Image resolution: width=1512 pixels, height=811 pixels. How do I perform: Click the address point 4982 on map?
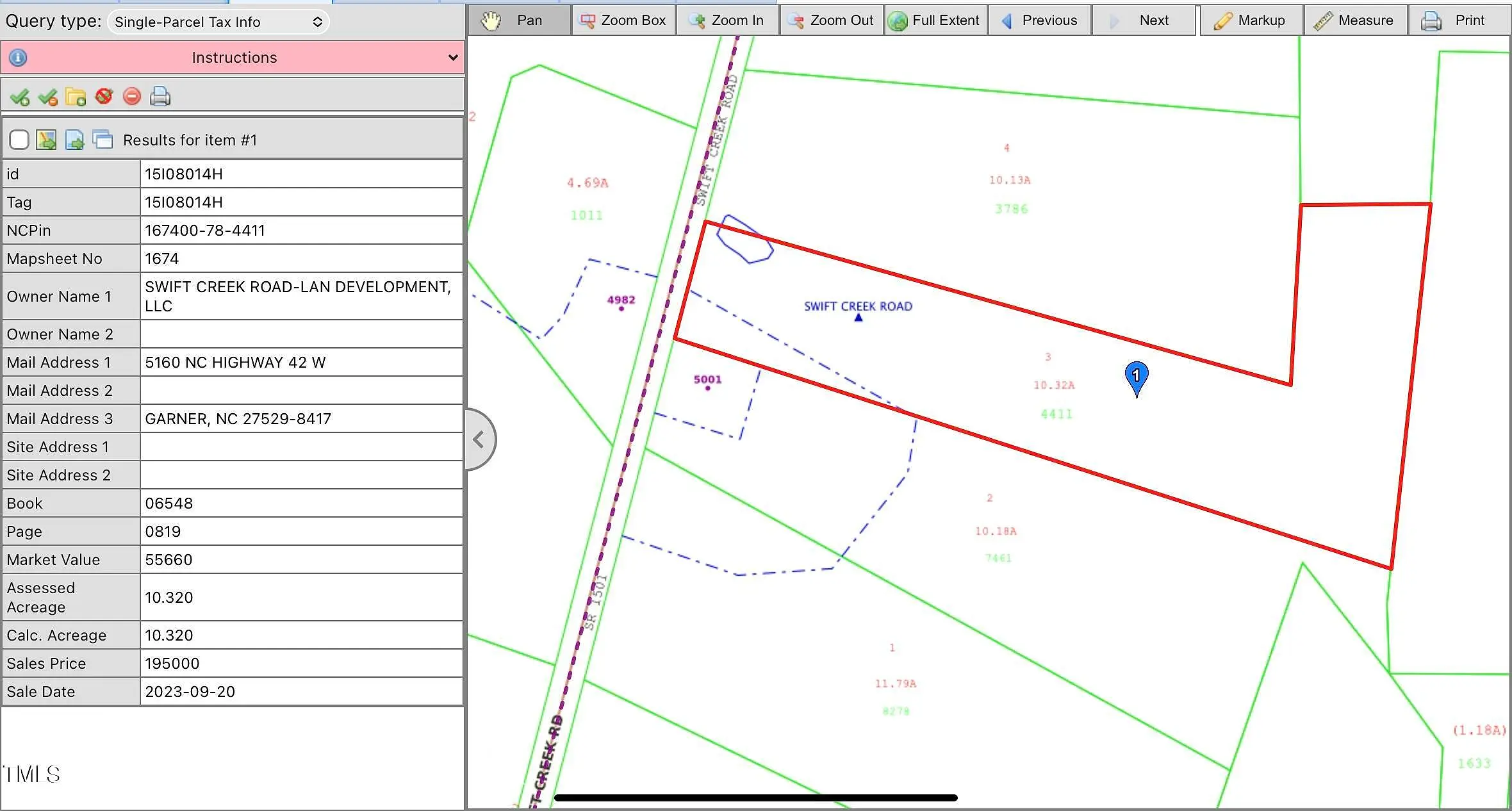pos(621,302)
